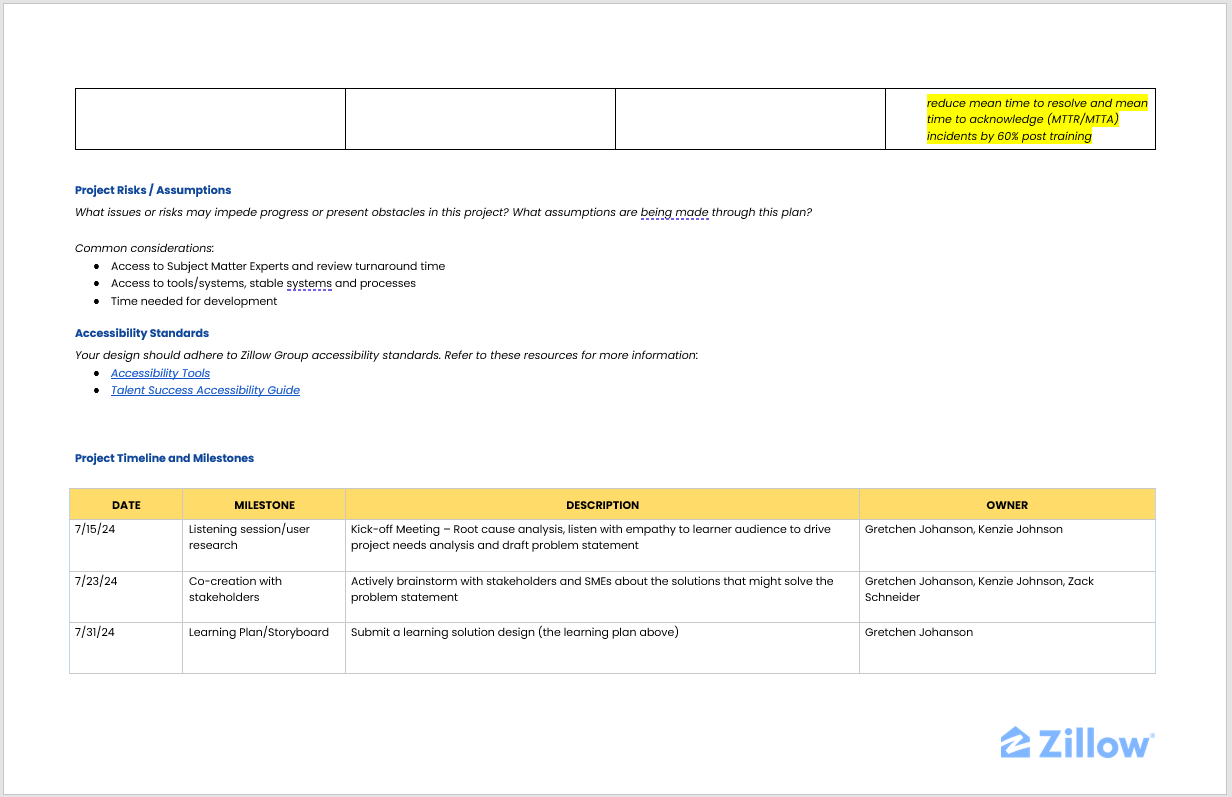Select the OWNER column header cell

(x=1007, y=505)
